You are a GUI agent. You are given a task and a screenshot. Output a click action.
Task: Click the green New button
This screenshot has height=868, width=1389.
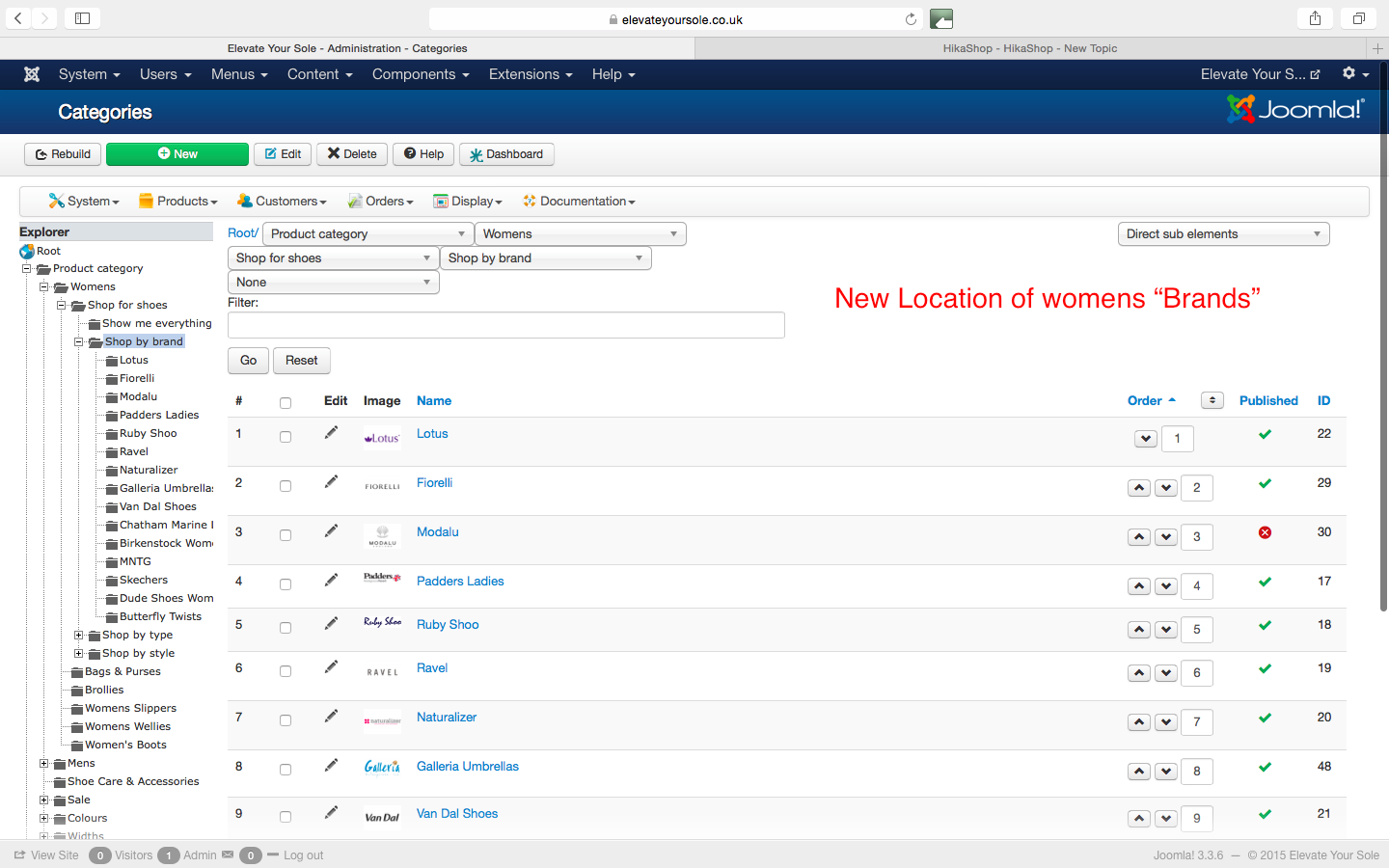coord(177,154)
